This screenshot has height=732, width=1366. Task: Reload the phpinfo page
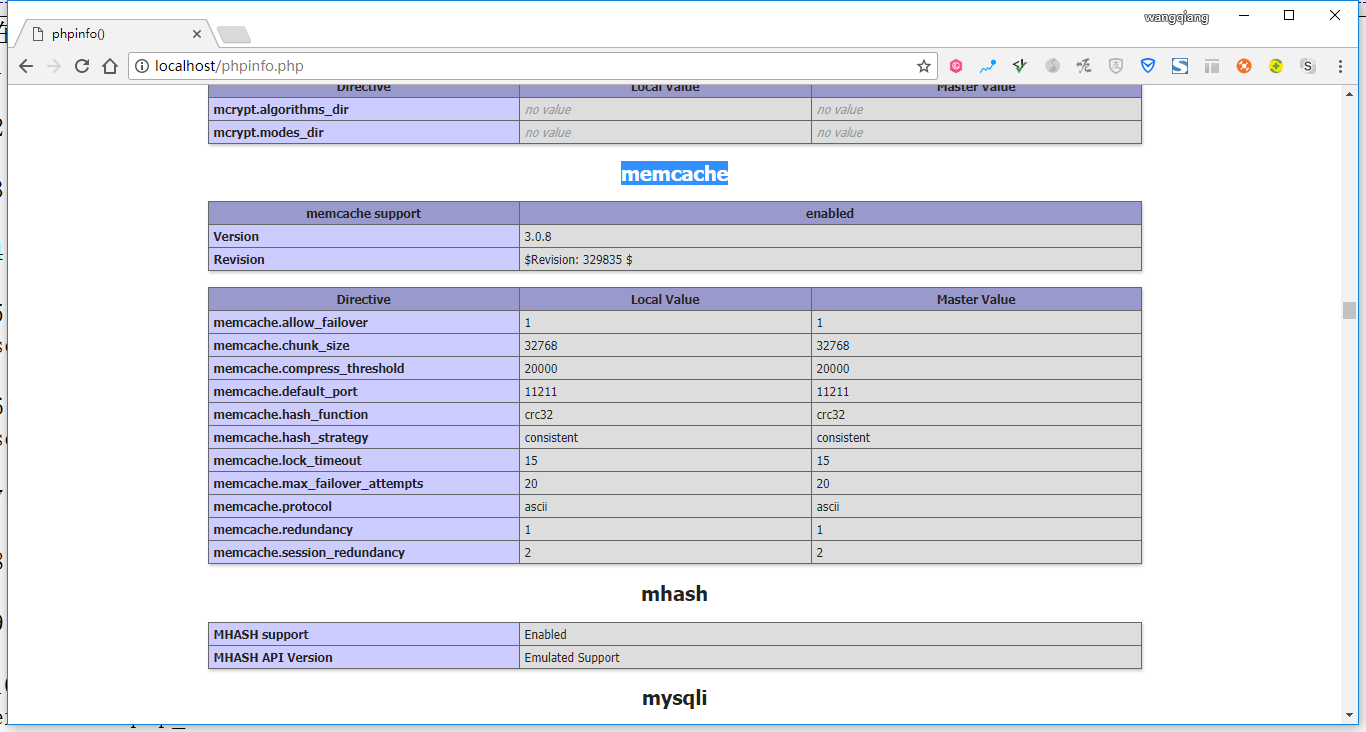tap(82, 66)
